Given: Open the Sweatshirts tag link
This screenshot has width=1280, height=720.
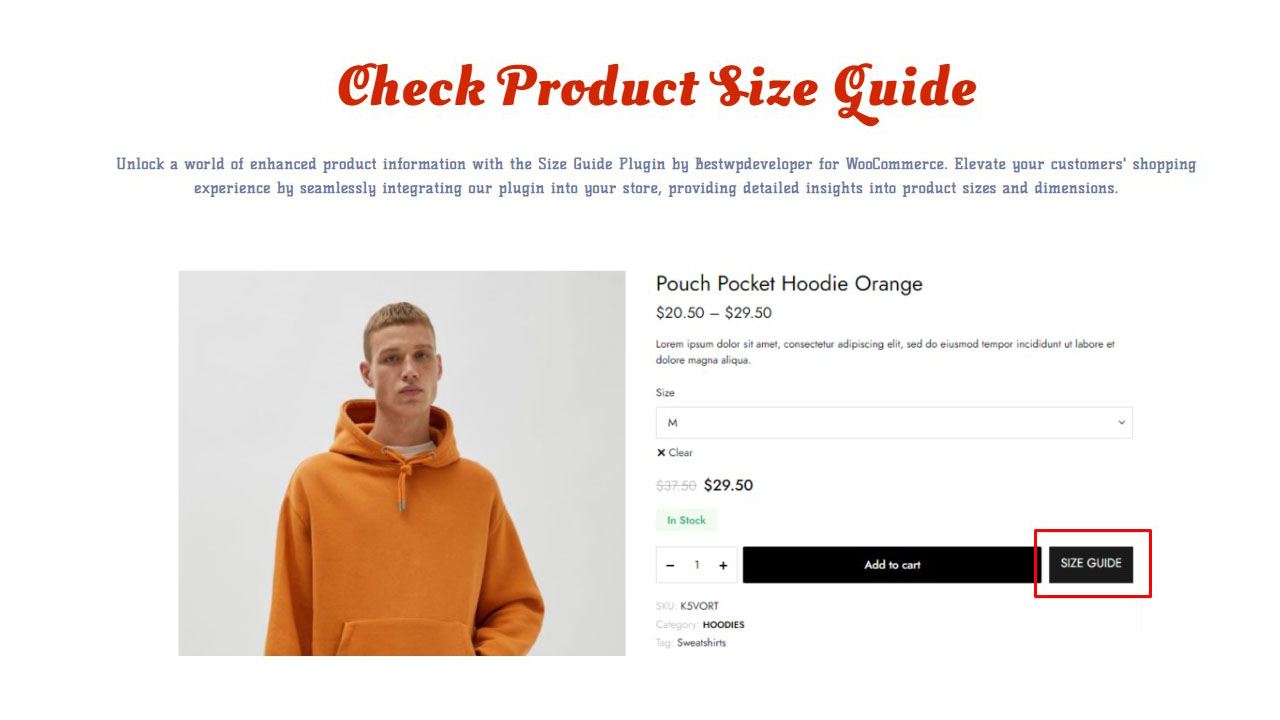Looking at the screenshot, I should tap(701, 643).
